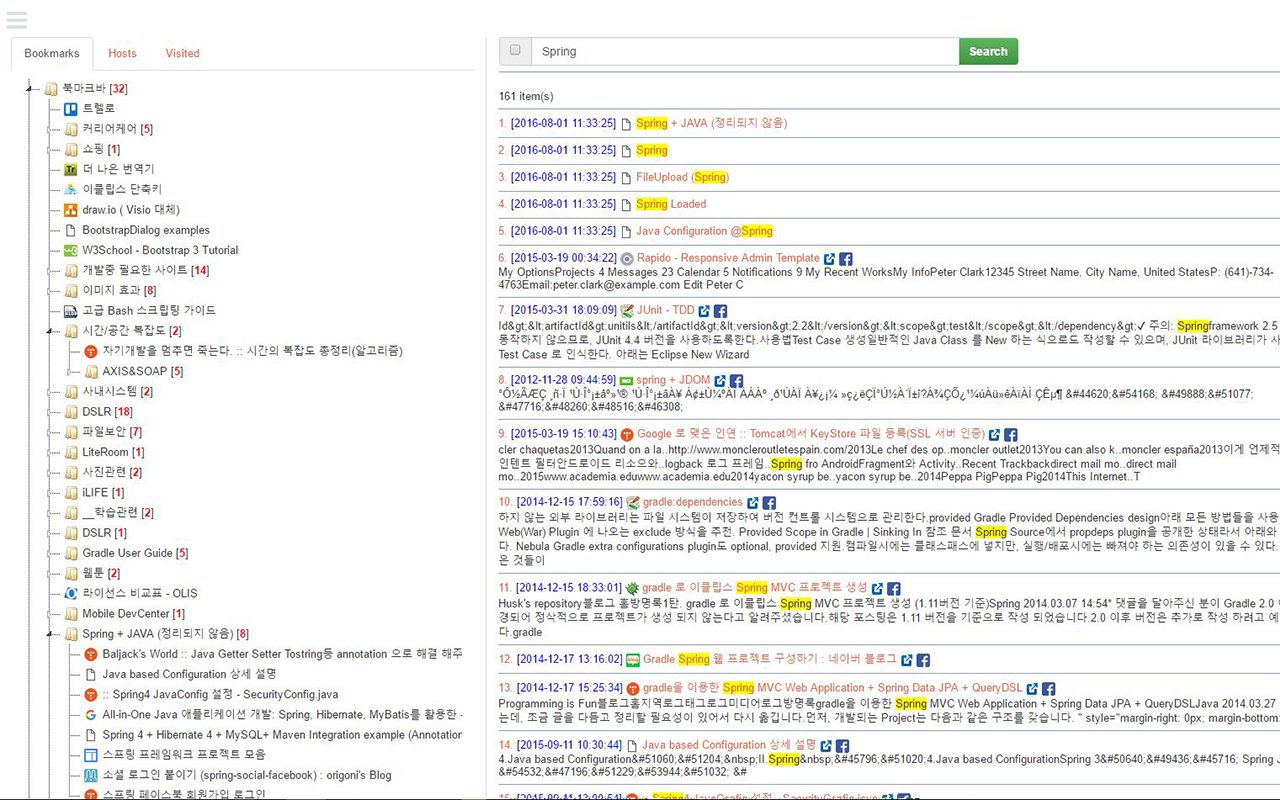The image size is (1280, 800).
Task: Switch to the Bookmarks tab
Action: pos(52,53)
